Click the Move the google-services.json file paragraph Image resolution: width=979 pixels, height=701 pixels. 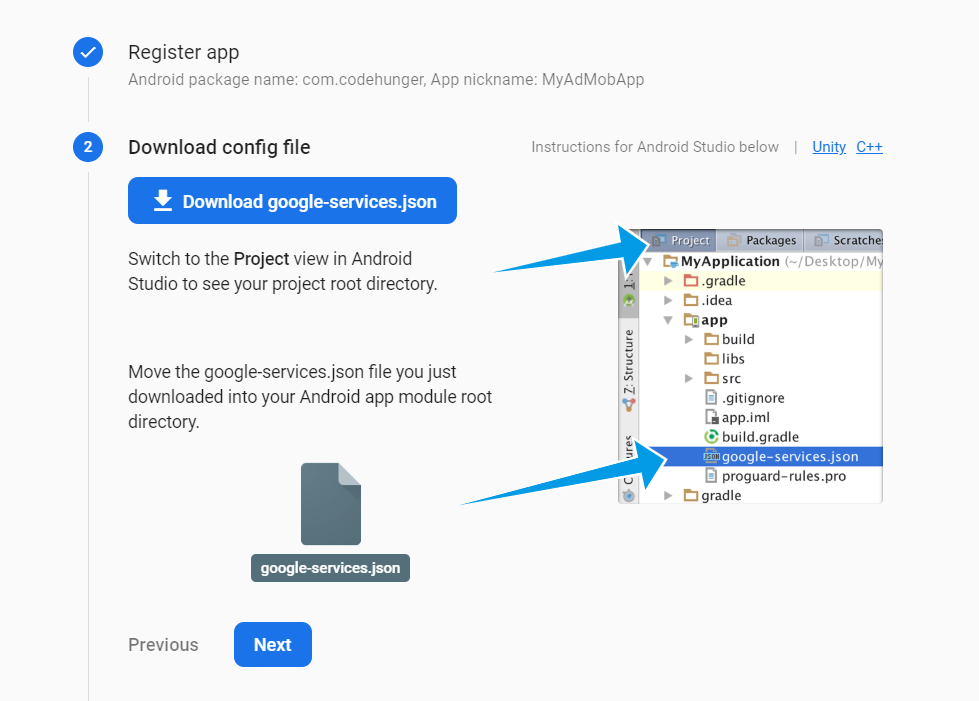pos(310,396)
